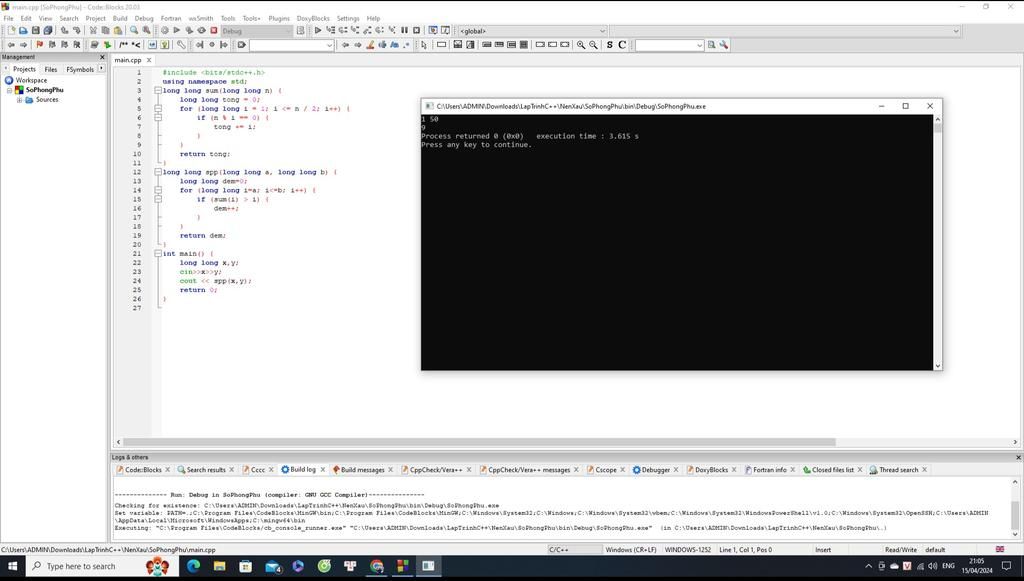Open Google Chrome from the taskbar
The width and height of the screenshot is (1024, 581).
(x=377, y=567)
